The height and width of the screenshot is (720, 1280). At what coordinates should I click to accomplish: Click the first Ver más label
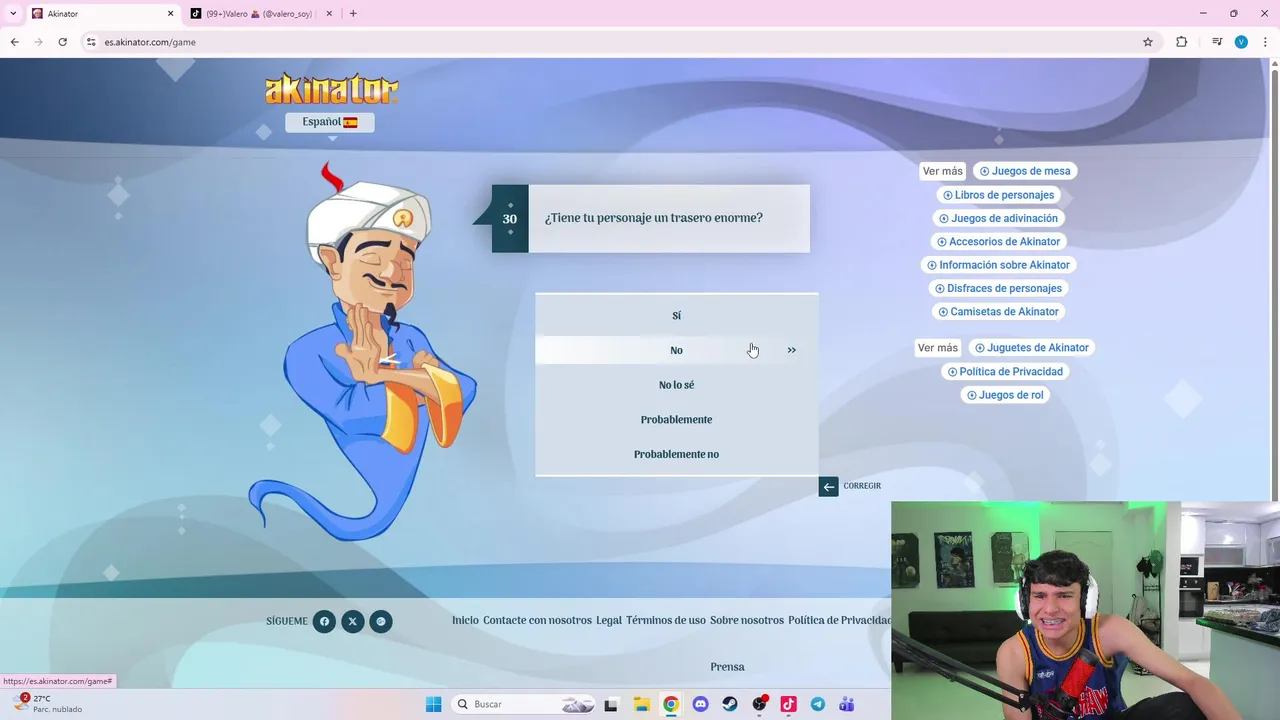pos(943,171)
